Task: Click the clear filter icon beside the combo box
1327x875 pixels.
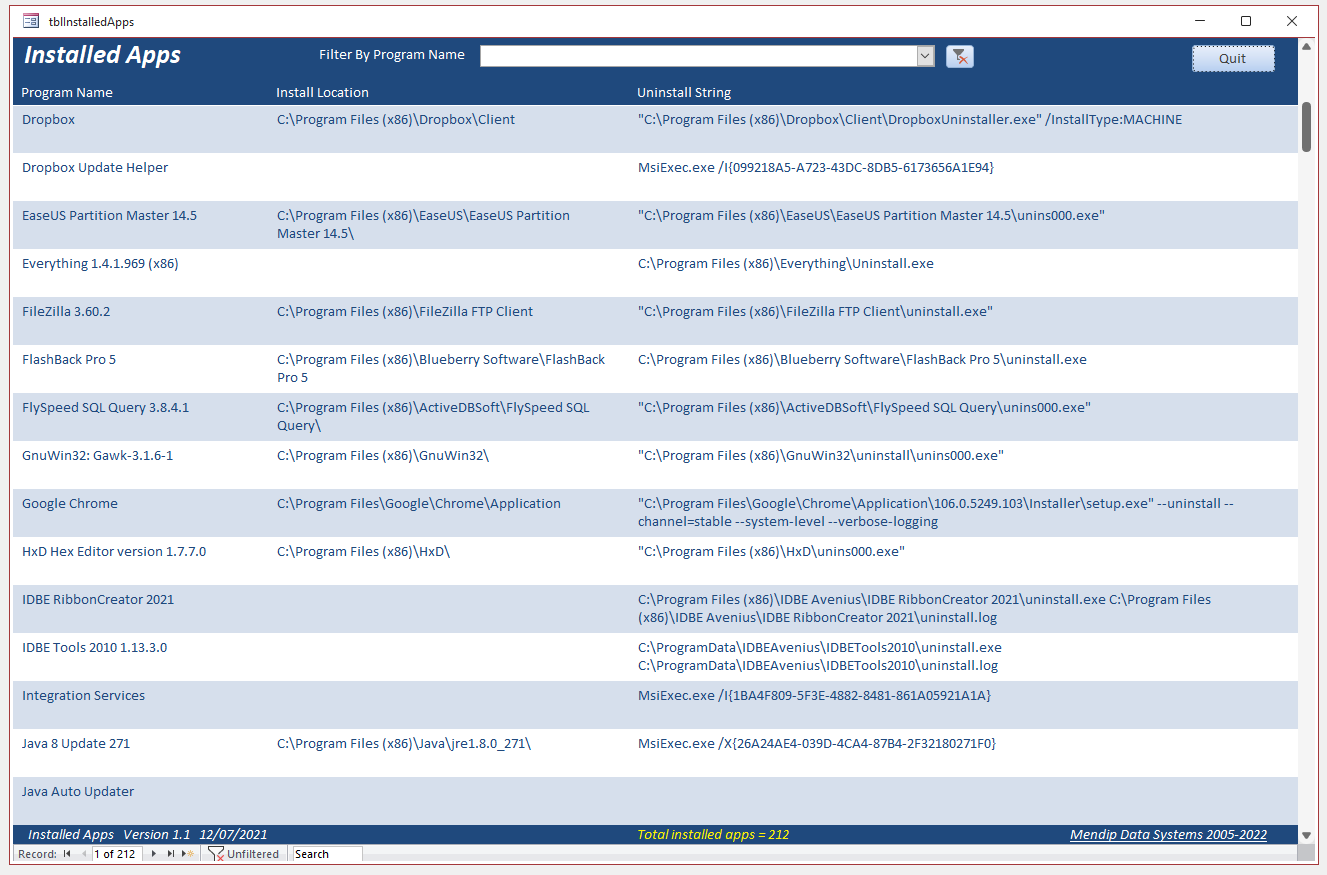Action: pos(960,56)
